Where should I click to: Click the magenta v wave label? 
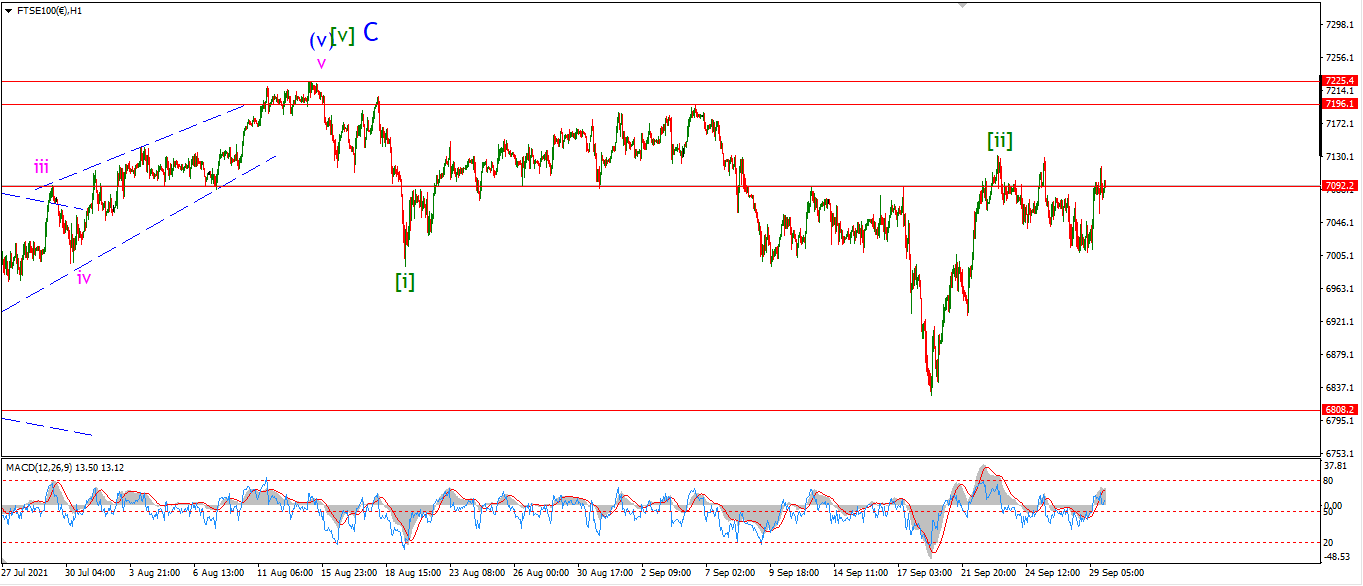click(321, 63)
